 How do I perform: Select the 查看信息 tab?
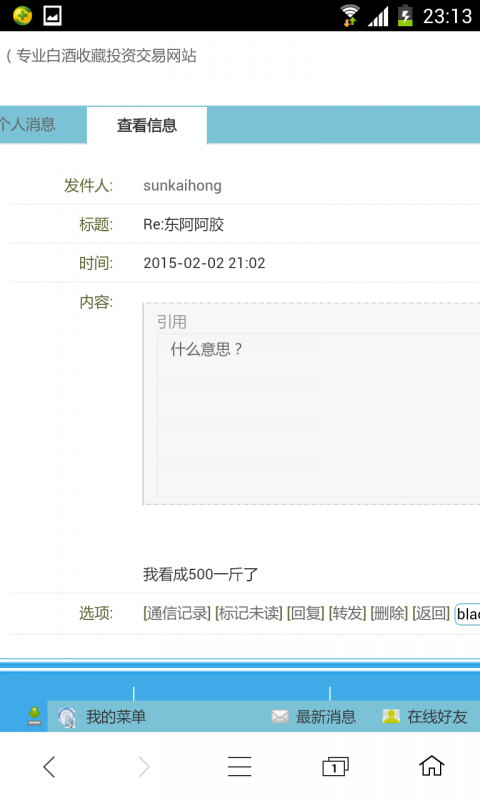click(147, 125)
